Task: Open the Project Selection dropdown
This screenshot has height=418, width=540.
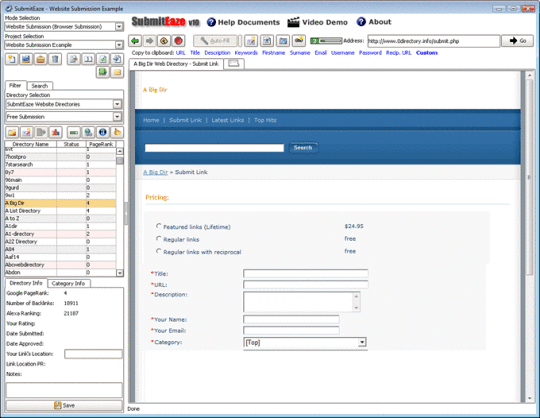Action: tap(119, 45)
